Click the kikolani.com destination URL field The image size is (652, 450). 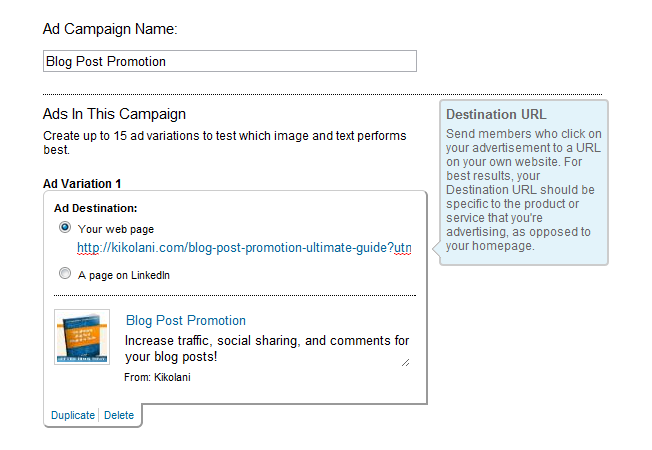pyautogui.click(x=244, y=248)
